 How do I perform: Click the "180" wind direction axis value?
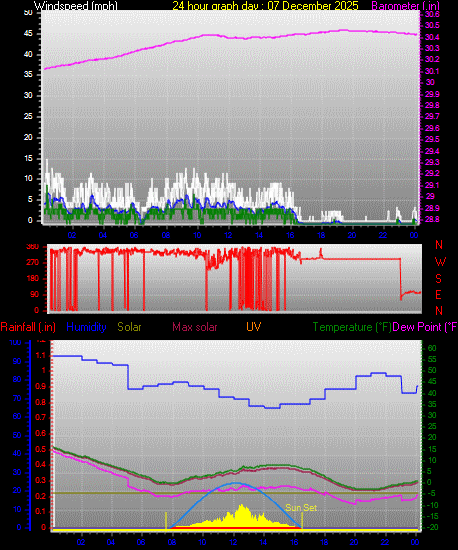click(x=33, y=279)
